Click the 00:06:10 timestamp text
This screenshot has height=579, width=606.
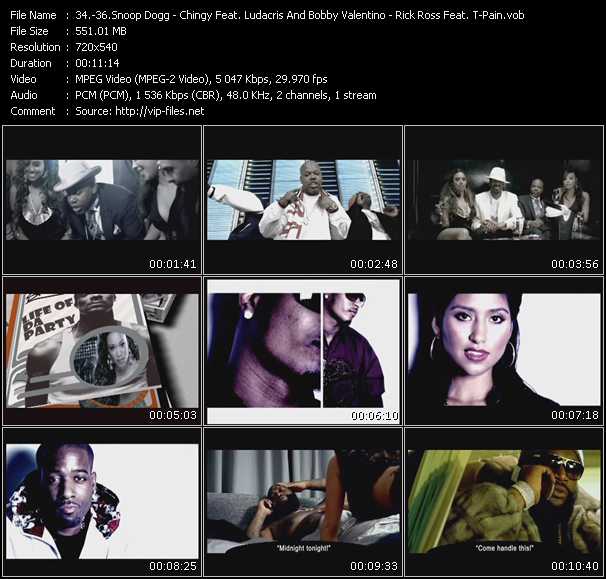(374, 416)
